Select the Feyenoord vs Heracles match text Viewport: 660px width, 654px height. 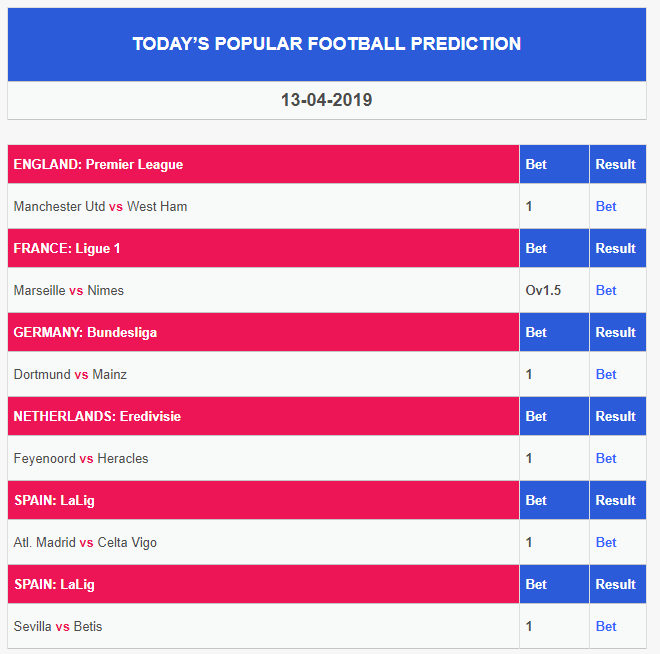(x=81, y=458)
